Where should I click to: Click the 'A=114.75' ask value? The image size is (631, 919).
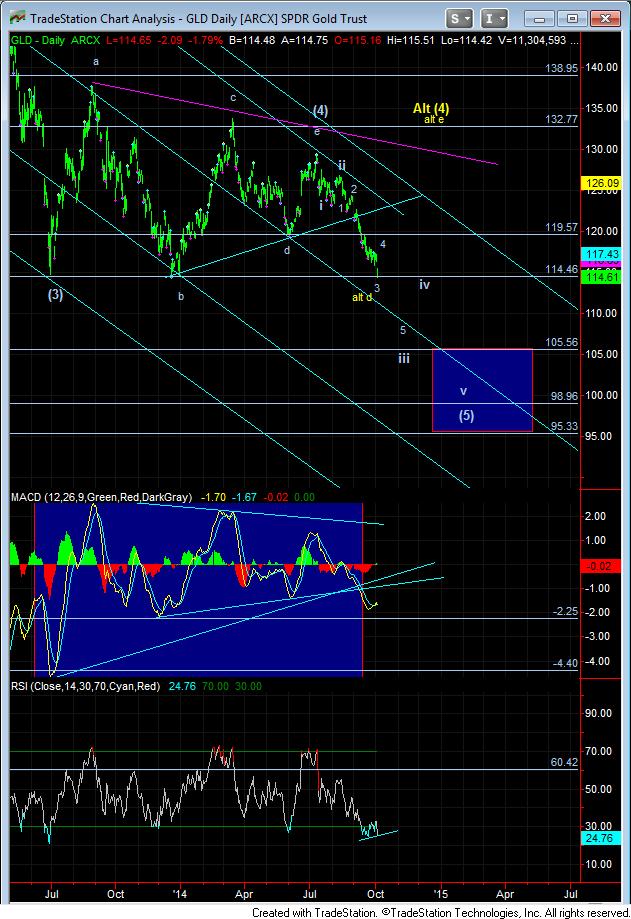pyautogui.click(x=304, y=40)
